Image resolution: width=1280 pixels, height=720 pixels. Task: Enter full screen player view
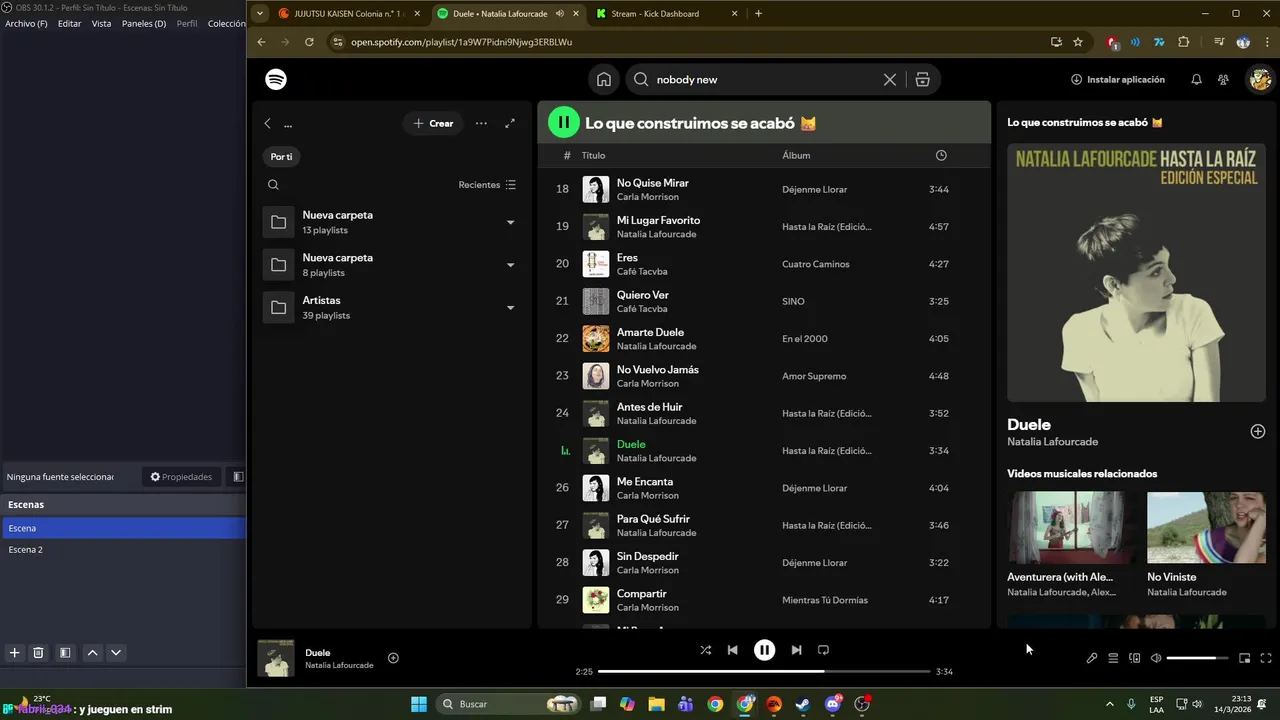click(x=1266, y=658)
